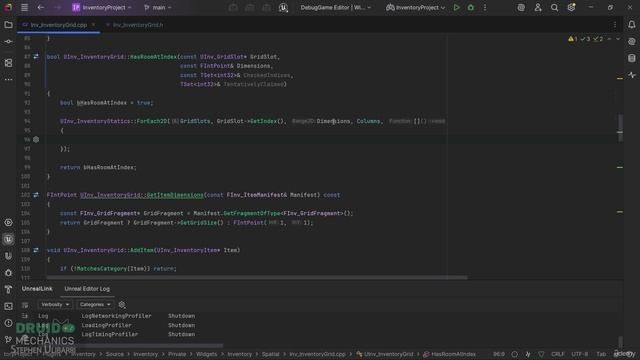The width and height of the screenshot is (640, 360).
Task: Open the database tool window on right sidebar
Action: click(x=632, y=58)
